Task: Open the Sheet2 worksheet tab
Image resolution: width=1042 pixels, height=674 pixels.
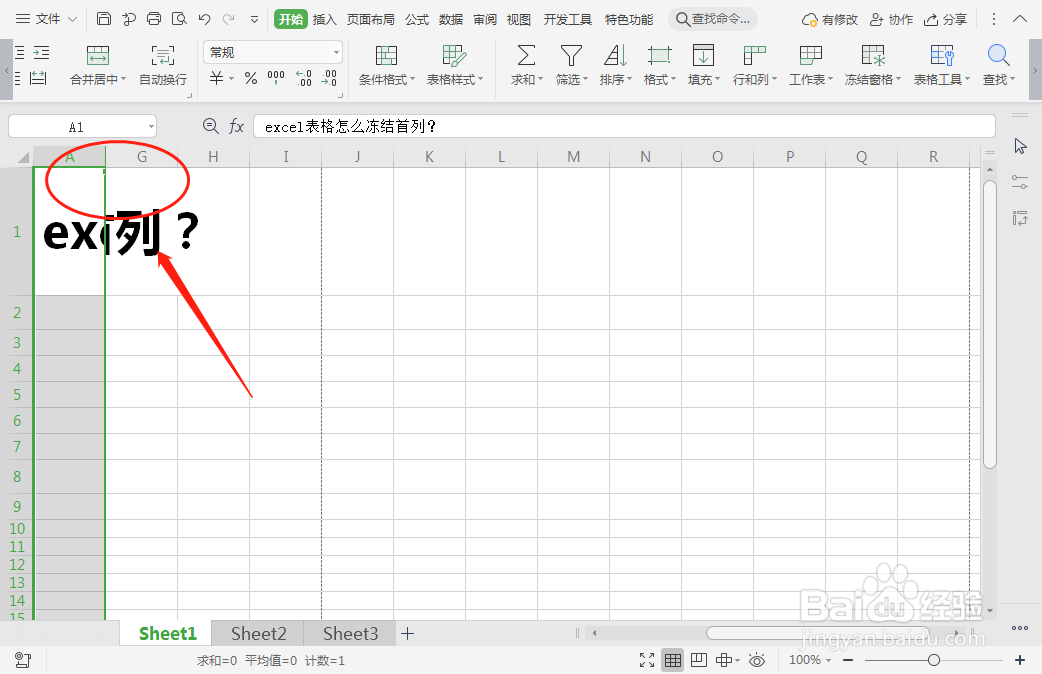Action: pos(259,633)
